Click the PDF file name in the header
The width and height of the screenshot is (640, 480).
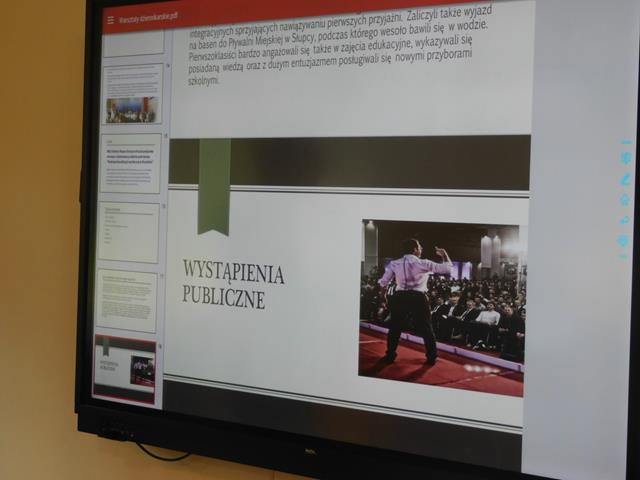click(x=149, y=18)
